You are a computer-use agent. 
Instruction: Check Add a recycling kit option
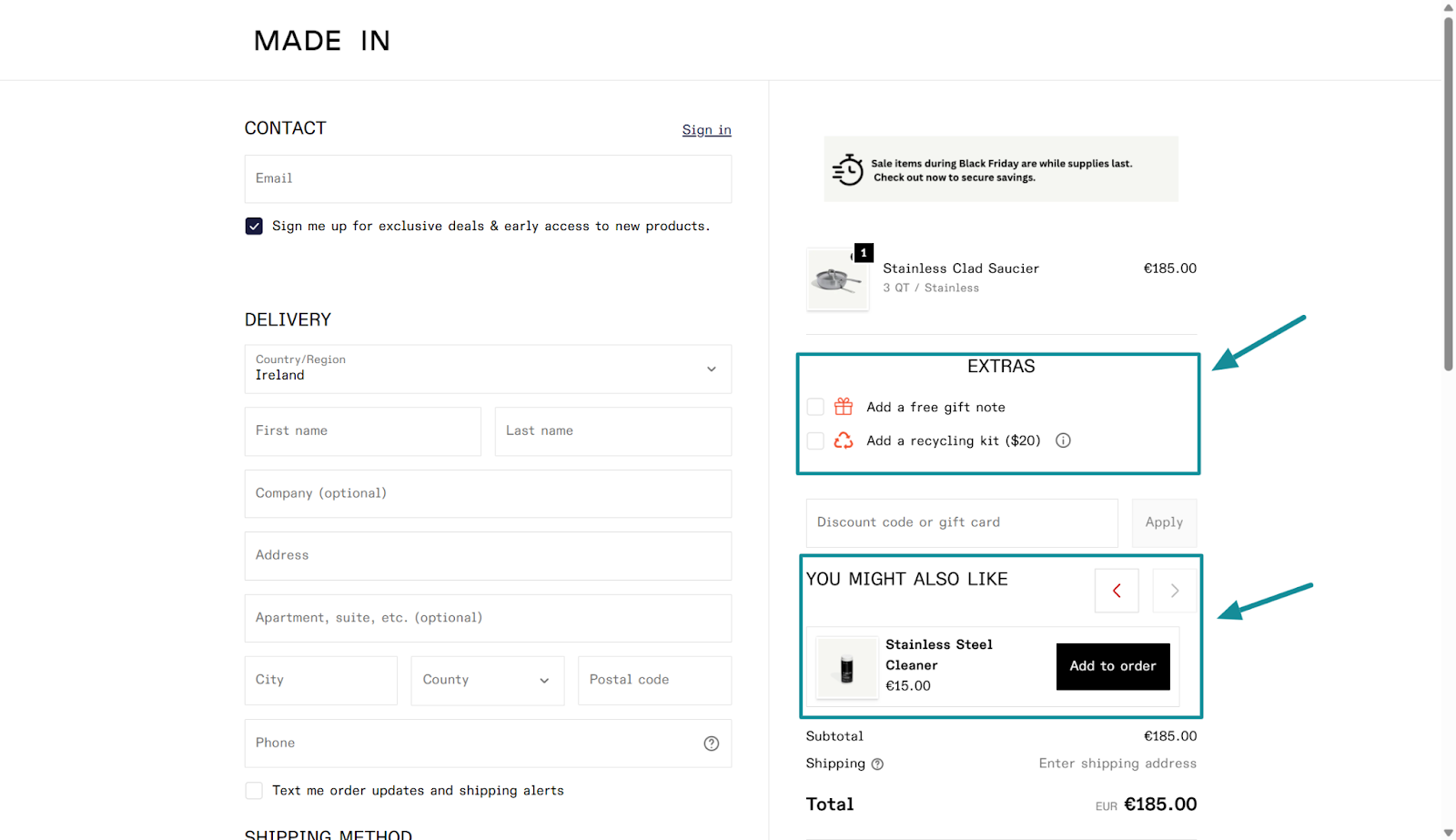(815, 440)
